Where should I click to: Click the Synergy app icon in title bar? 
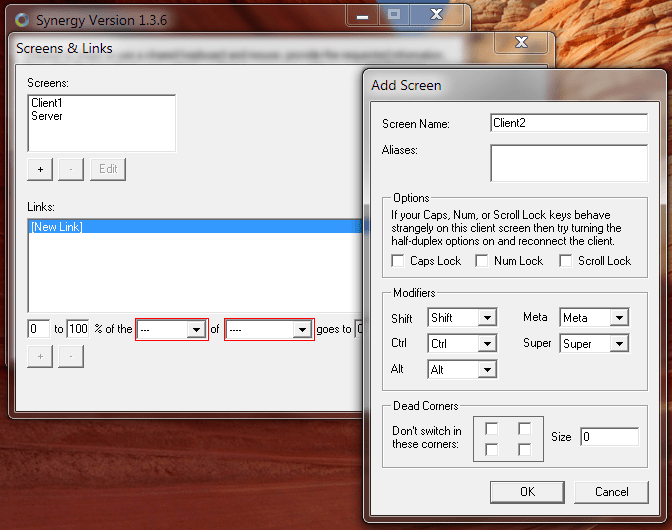(x=22, y=20)
